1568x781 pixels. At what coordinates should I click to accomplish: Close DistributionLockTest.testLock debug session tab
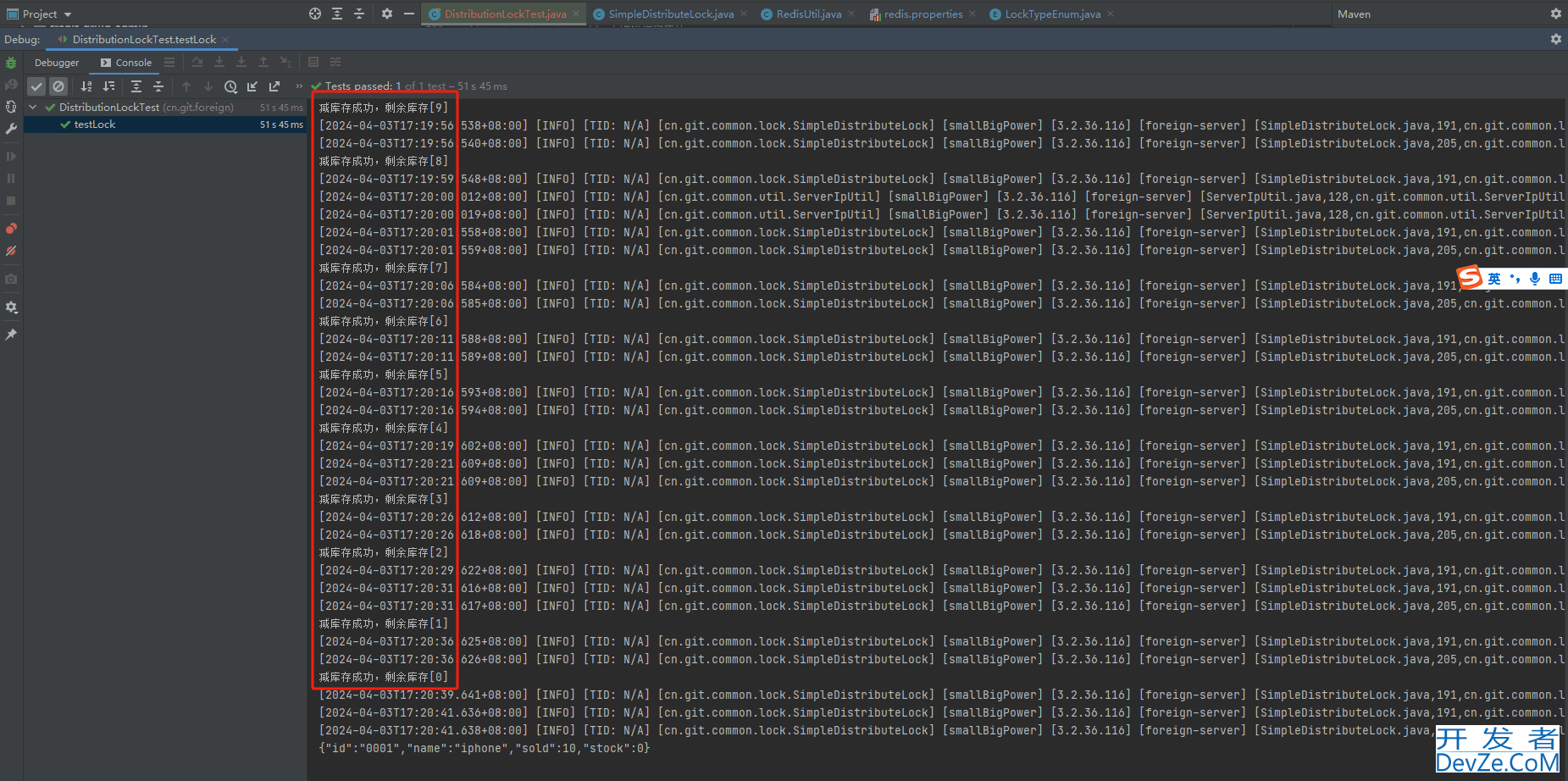(224, 40)
